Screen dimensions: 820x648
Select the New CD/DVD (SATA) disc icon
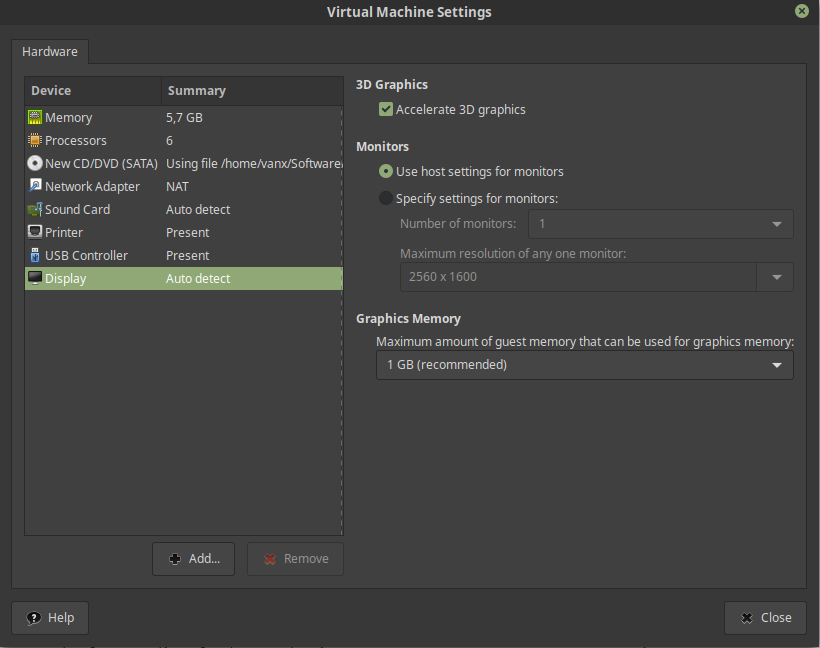click(x=33, y=163)
